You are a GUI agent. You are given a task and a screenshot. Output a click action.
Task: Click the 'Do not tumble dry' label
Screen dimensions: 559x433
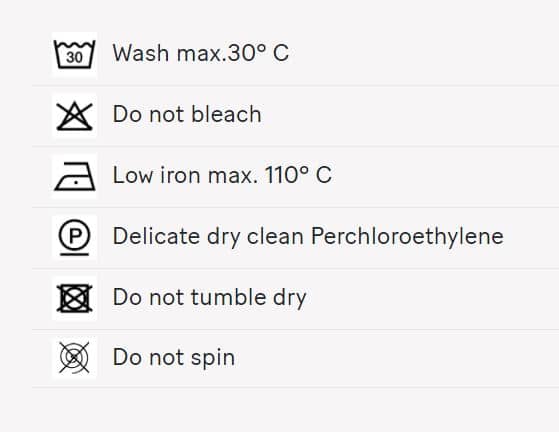point(209,297)
